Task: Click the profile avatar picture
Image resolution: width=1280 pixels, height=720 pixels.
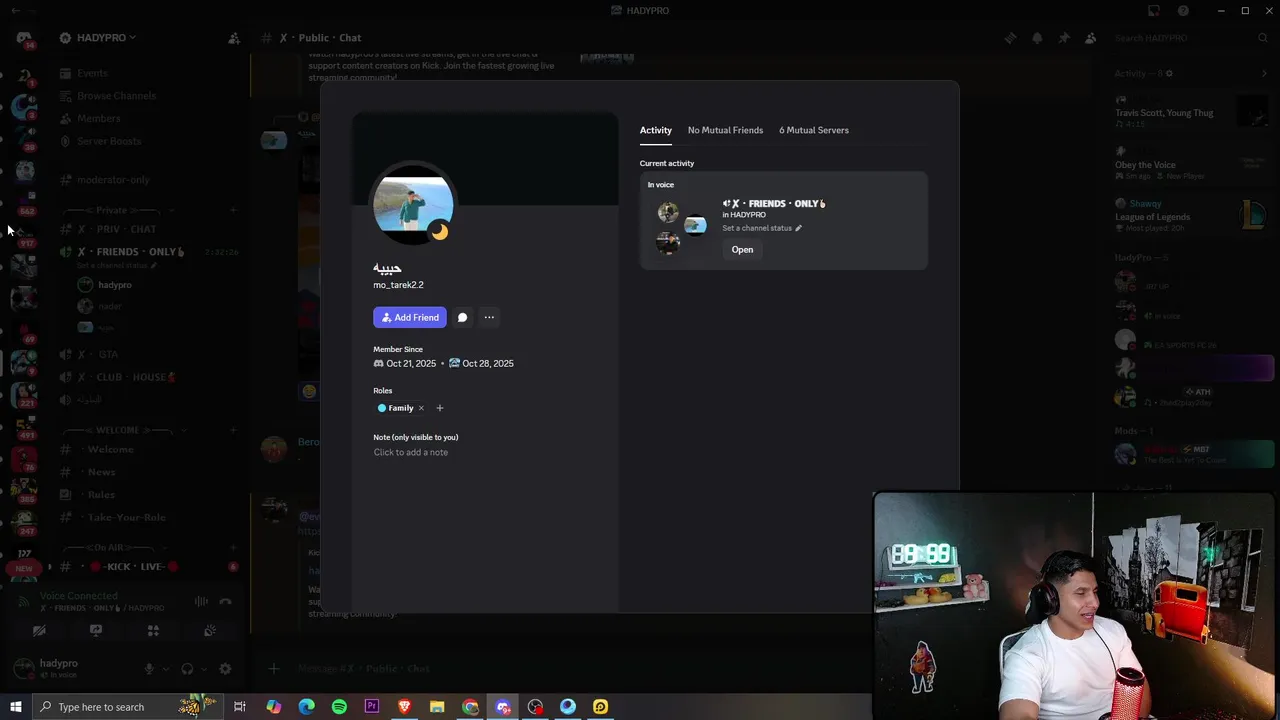Action: pos(413,204)
